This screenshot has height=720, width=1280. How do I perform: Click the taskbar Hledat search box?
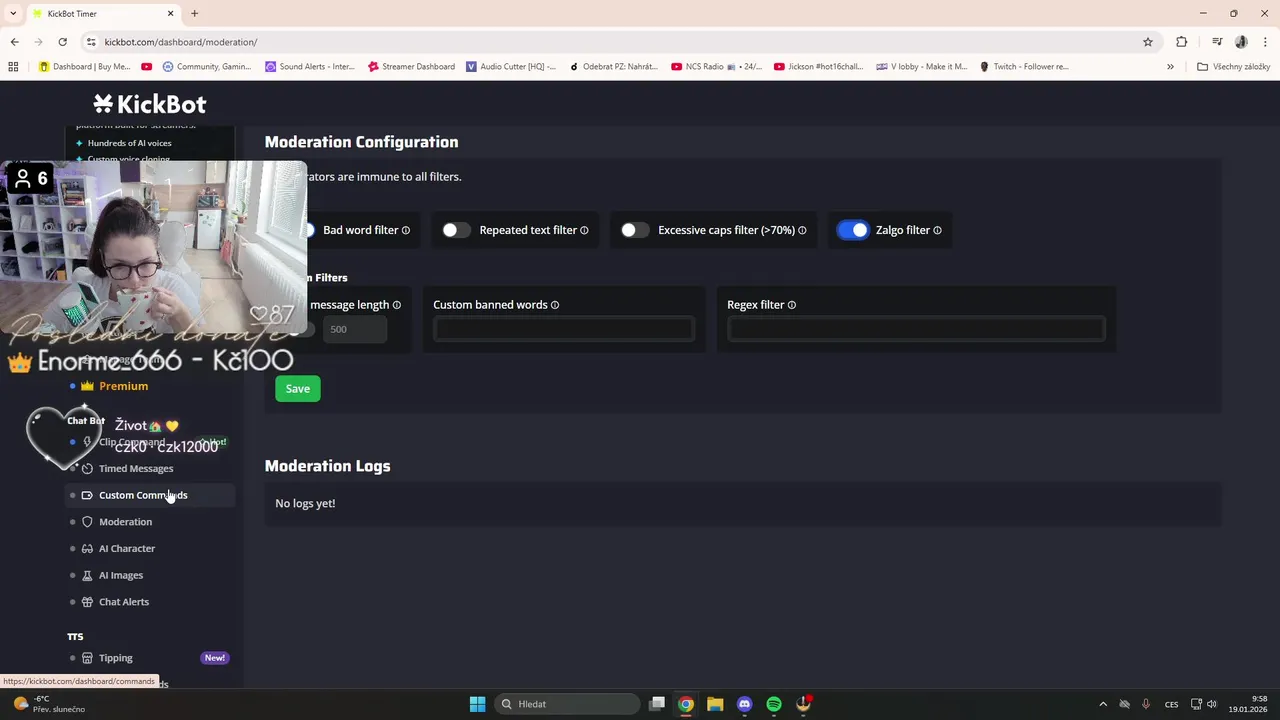568,704
